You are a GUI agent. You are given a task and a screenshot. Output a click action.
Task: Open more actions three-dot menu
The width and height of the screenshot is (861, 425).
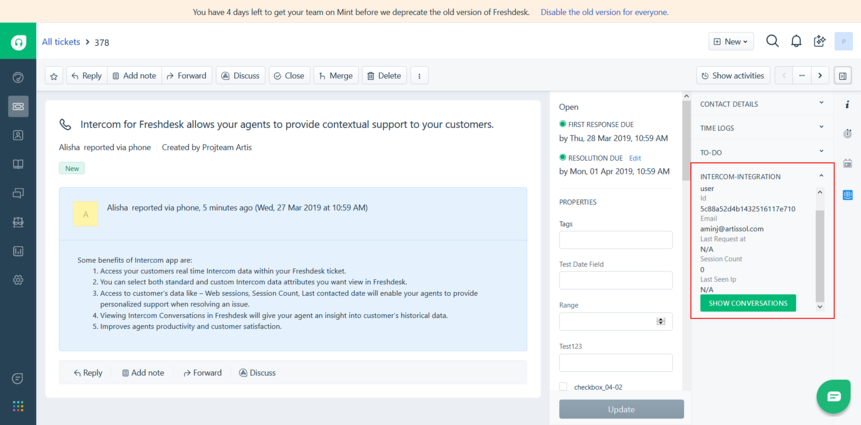pyautogui.click(x=420, y=76)
